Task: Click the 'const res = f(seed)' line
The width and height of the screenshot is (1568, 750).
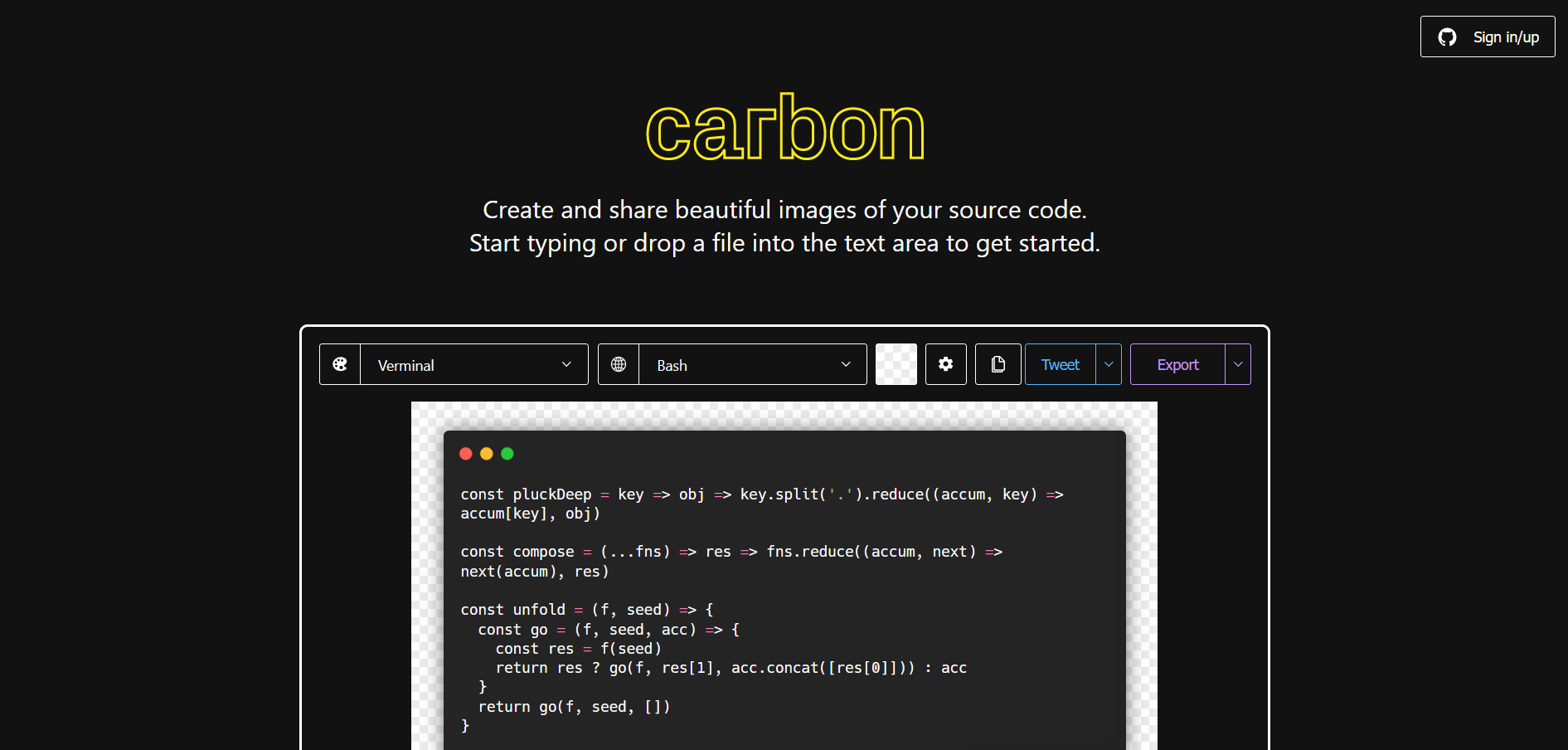Action: 579,649
